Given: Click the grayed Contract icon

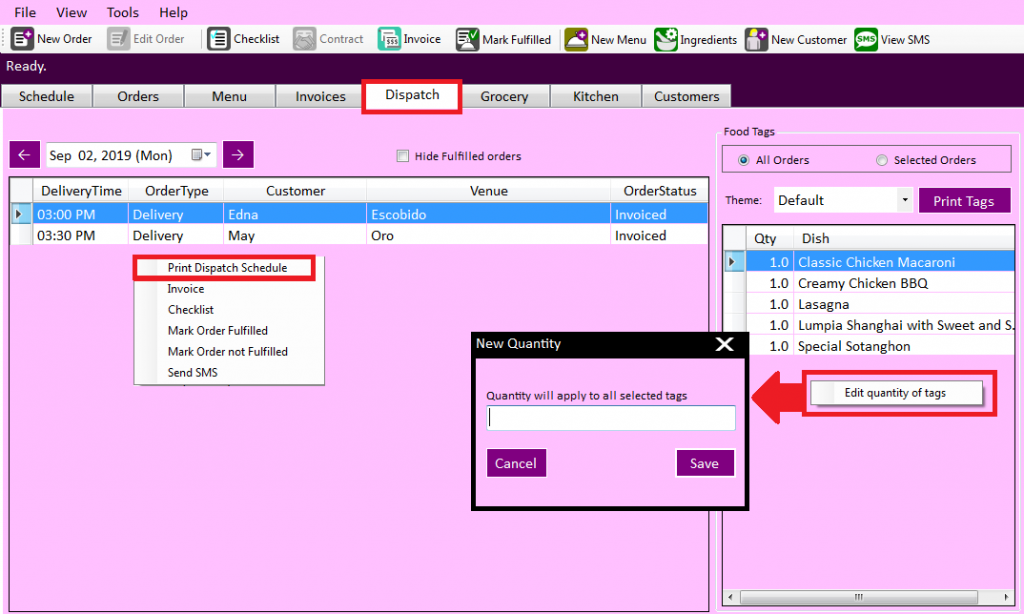Looking at the screenshot, I should pos(328,39).
